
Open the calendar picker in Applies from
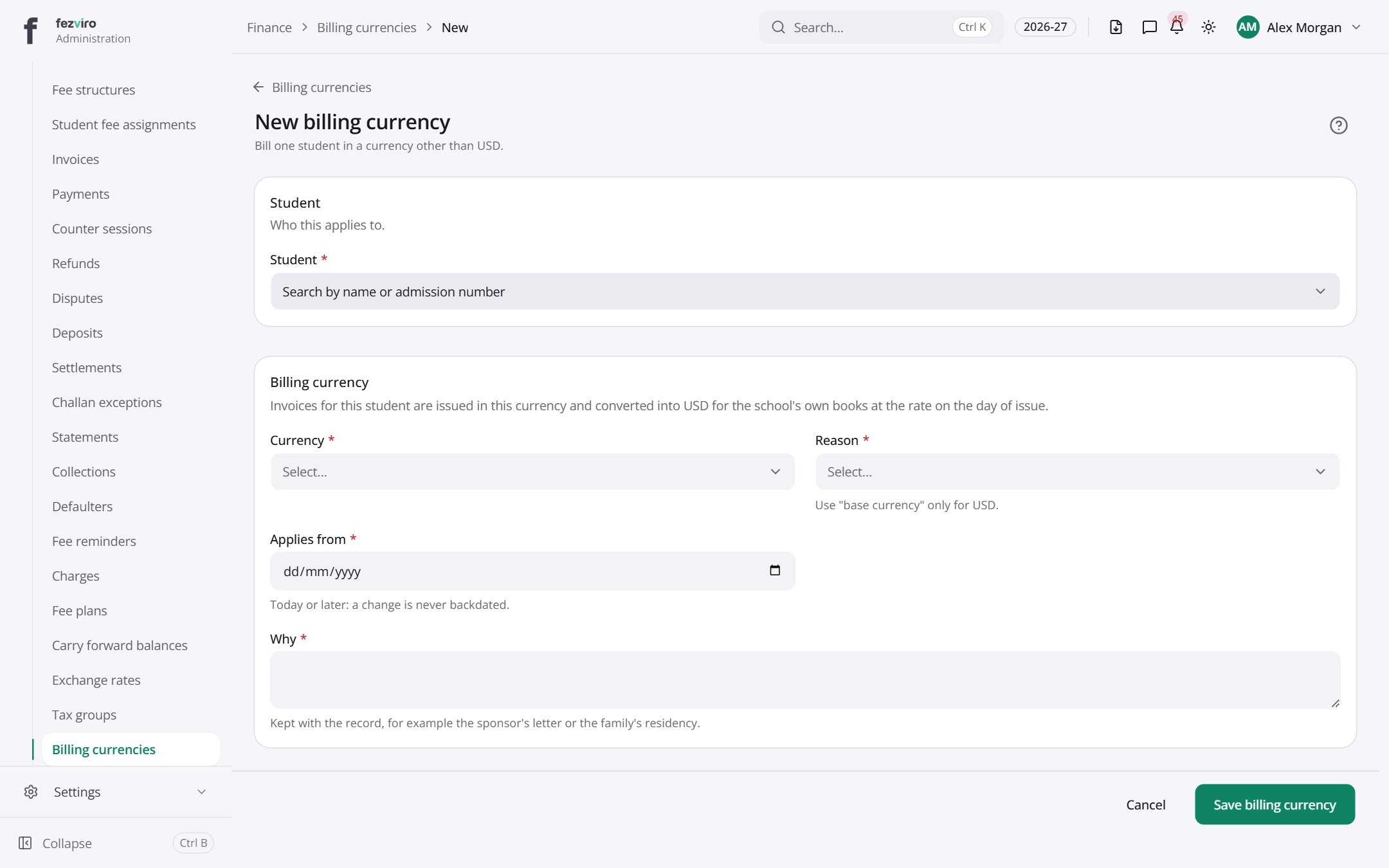[775, 570]
